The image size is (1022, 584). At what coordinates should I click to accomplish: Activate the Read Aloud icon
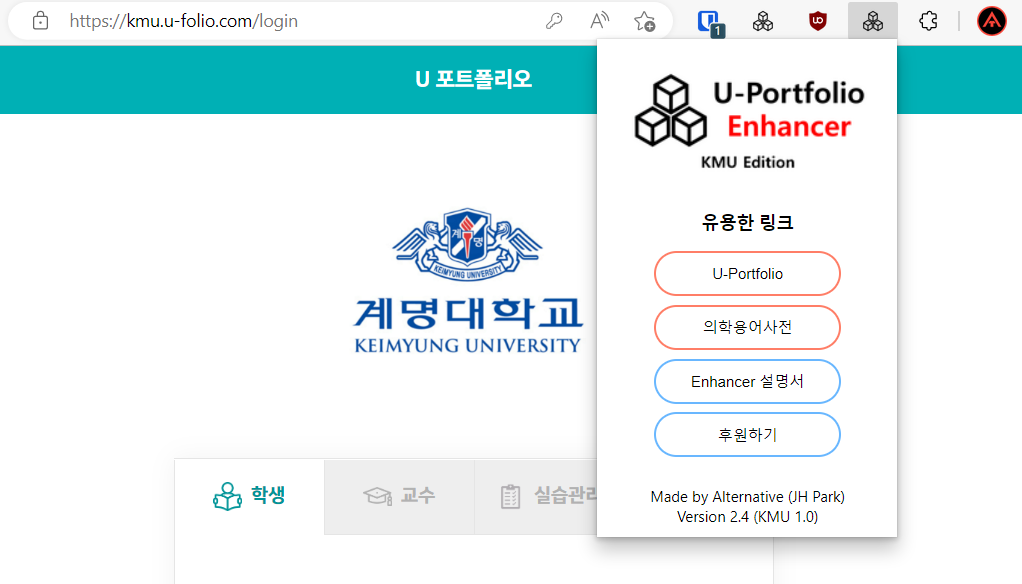point(599,21)
